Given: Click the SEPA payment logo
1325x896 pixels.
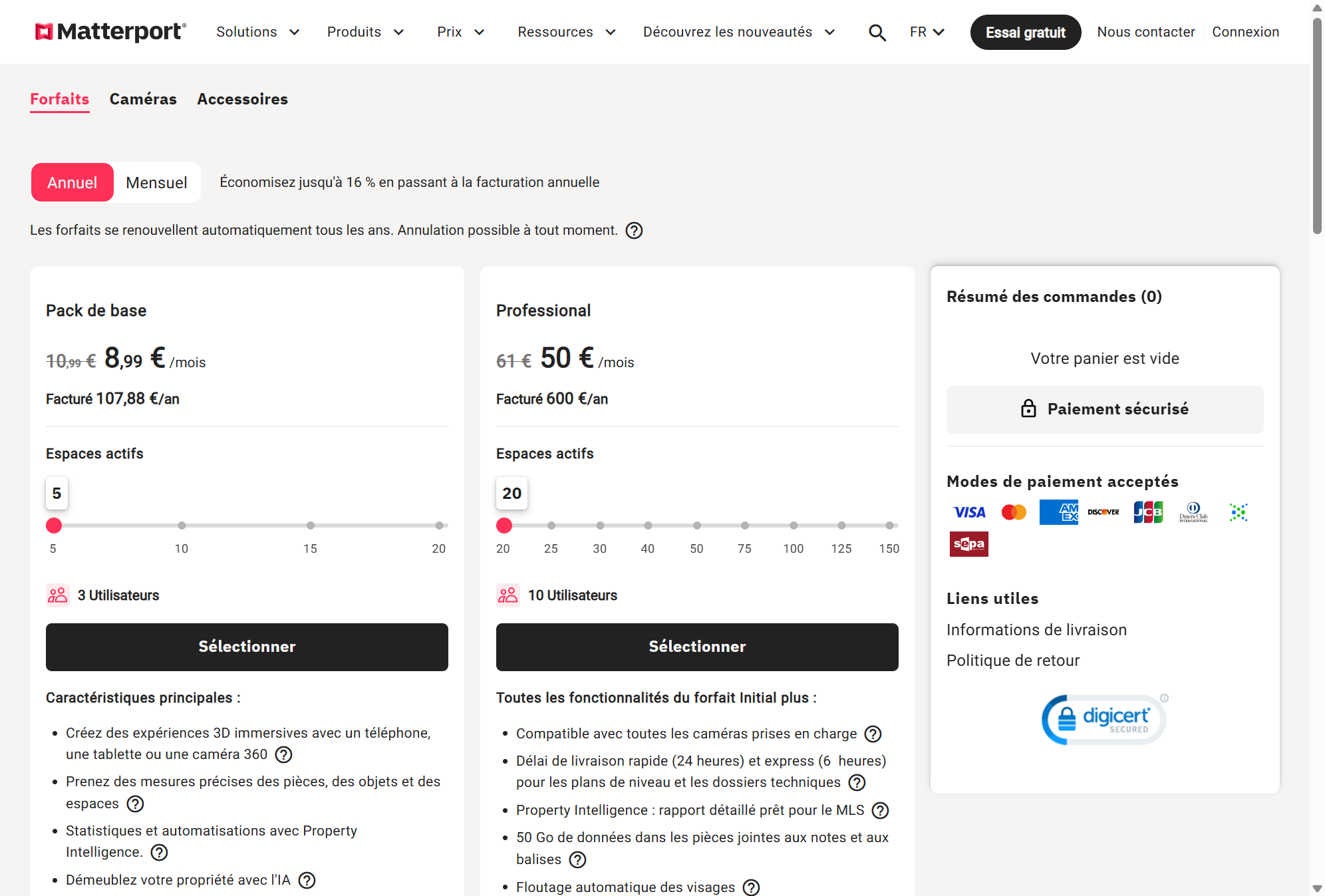Looking at the screenshot, I should (969, 544).
